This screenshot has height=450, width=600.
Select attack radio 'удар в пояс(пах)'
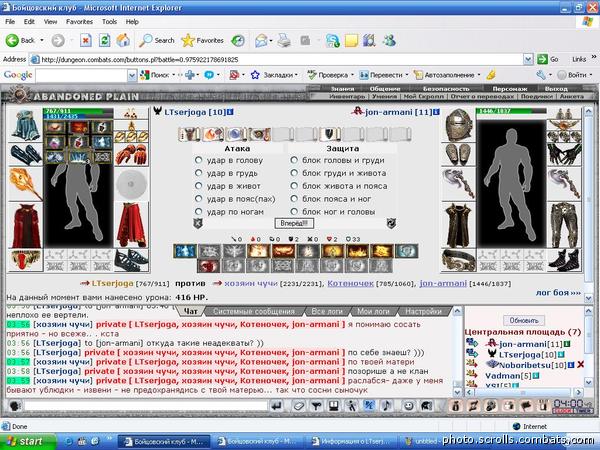point(198,199)
